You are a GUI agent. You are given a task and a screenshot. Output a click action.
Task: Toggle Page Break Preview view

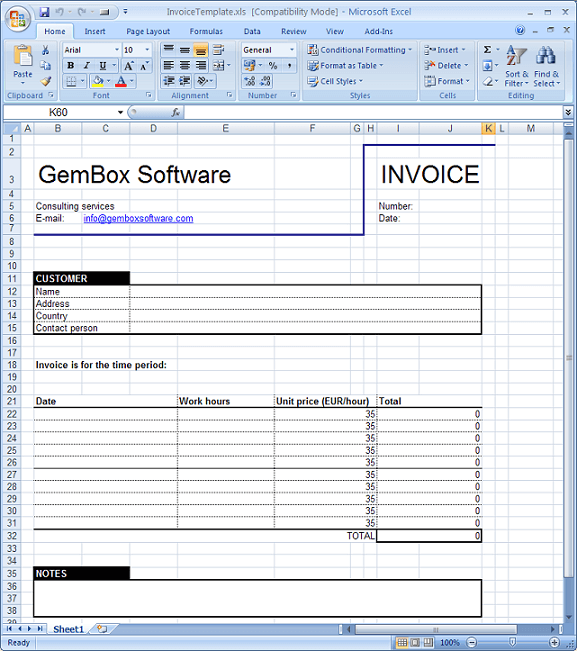428,643
